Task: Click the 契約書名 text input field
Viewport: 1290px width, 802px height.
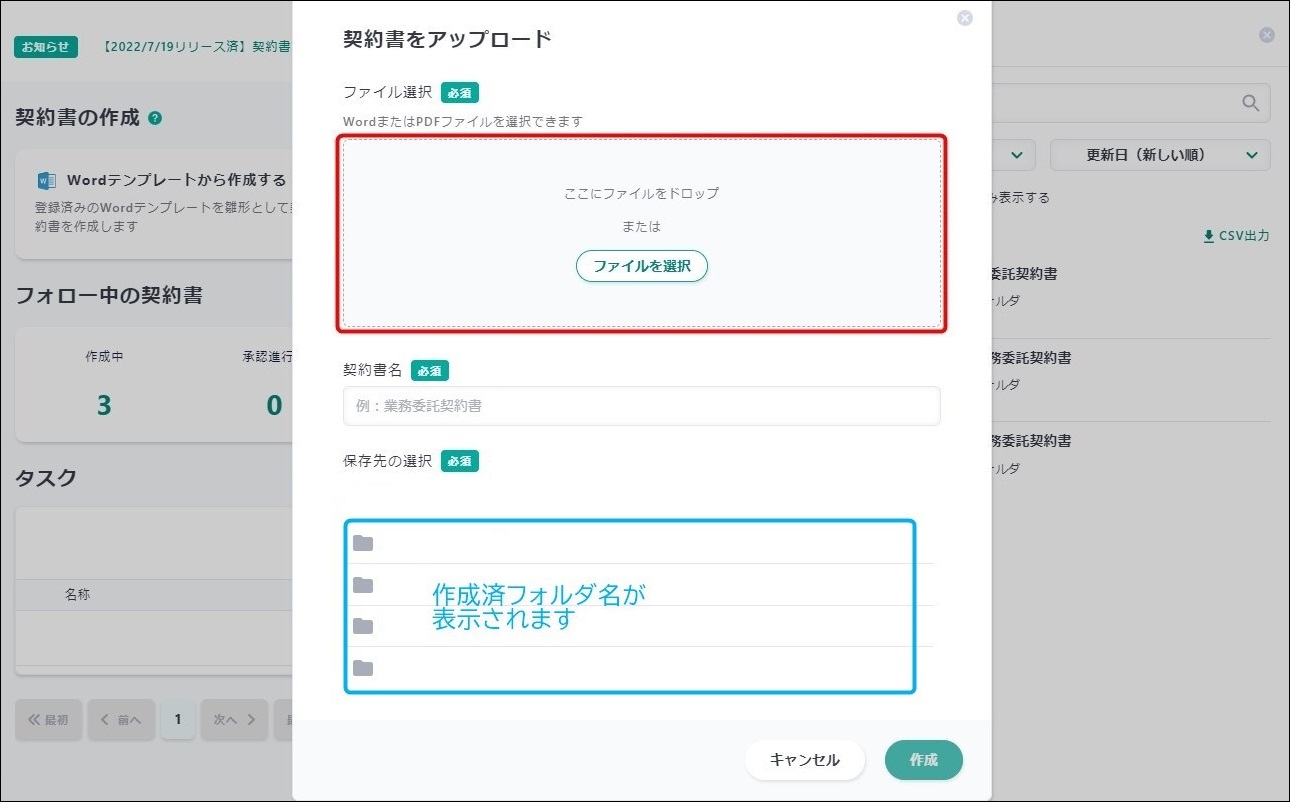Action: point(641,406)
